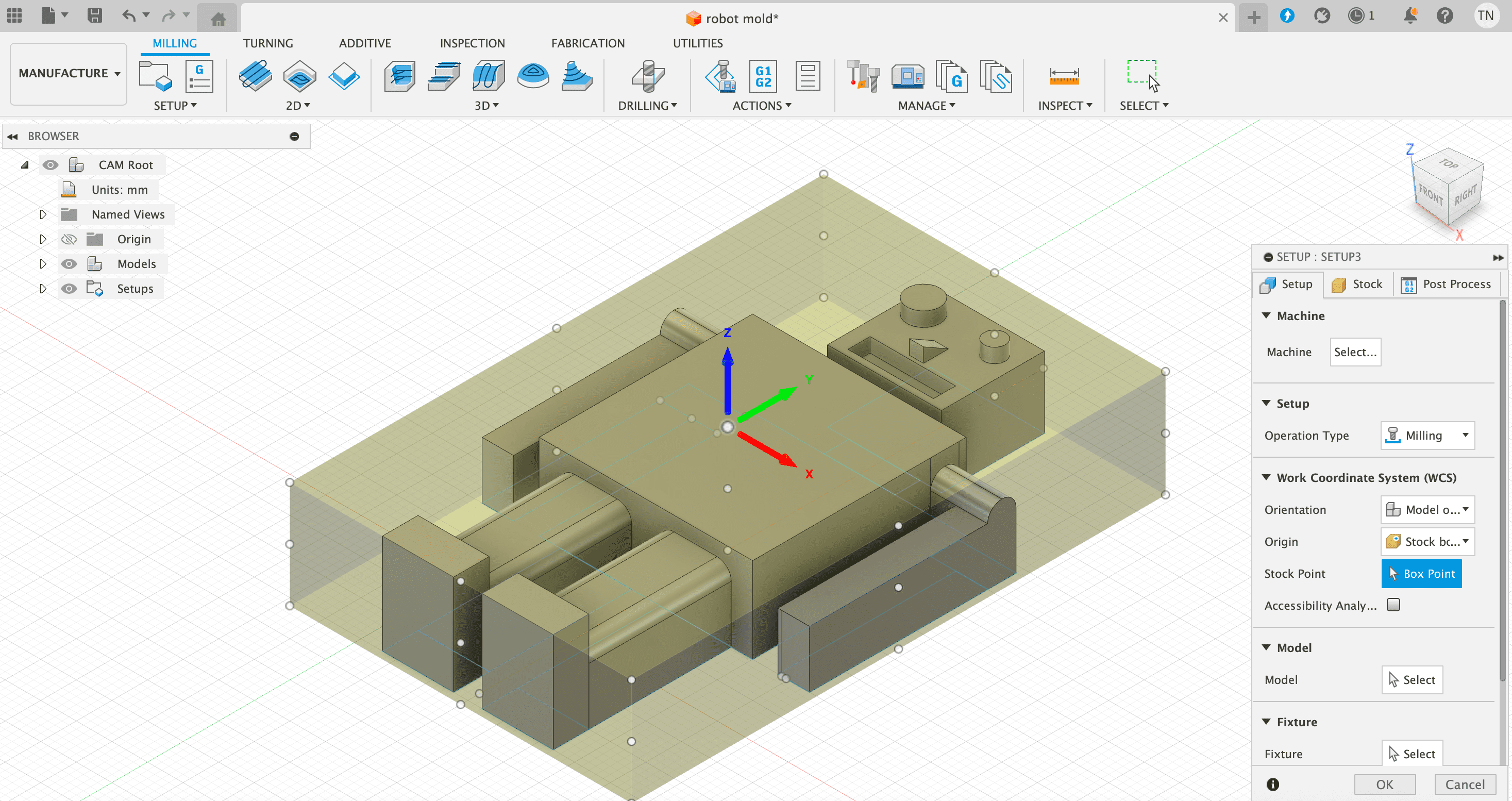Hide the Setups node
The height and width of the screenshot is (801, 1512).
[x=69, y=288]
